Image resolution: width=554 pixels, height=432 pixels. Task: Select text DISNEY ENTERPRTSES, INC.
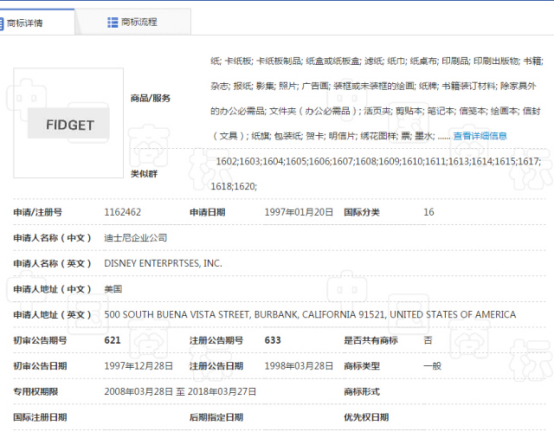[163, 263]
